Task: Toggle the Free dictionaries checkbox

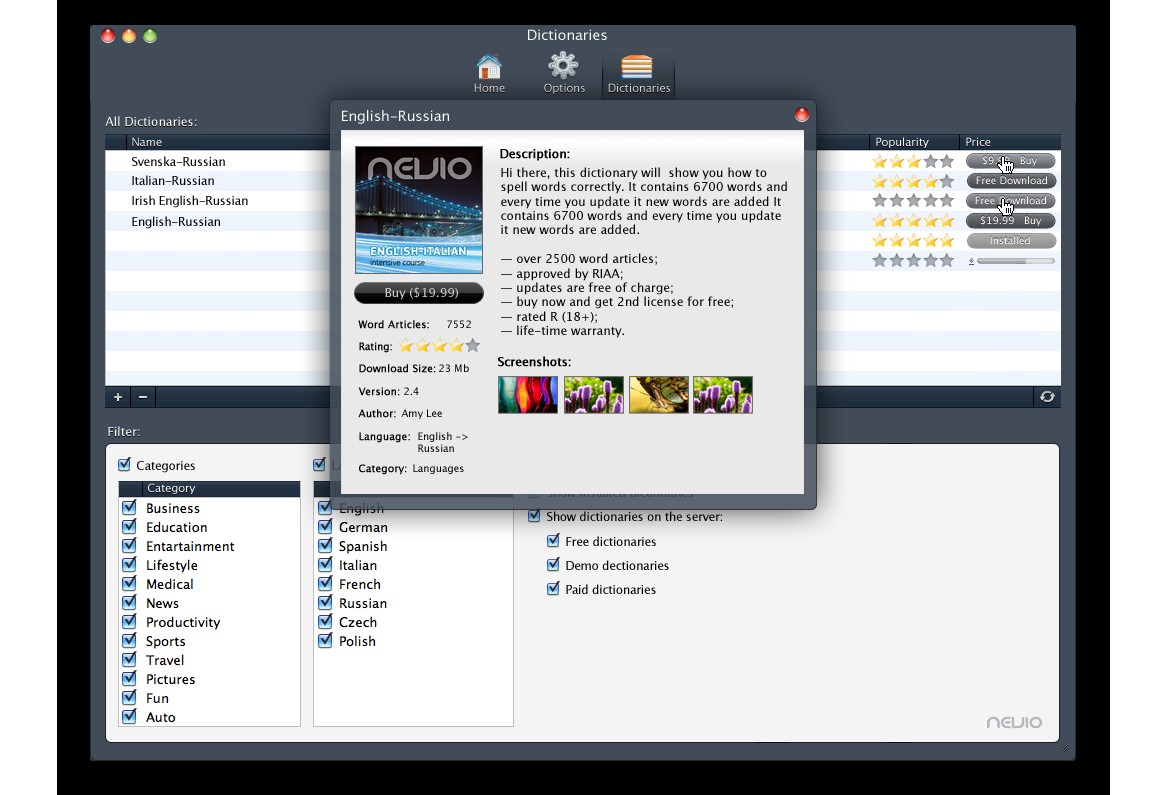Action: tap(553, 540)
